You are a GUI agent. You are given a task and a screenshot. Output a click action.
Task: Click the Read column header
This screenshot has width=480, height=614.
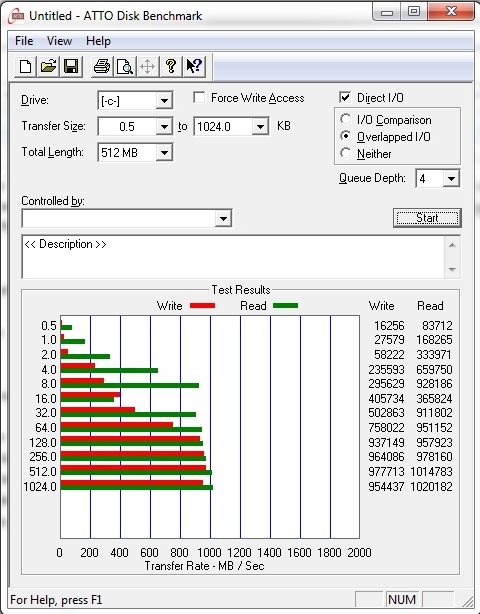[430, 305]
